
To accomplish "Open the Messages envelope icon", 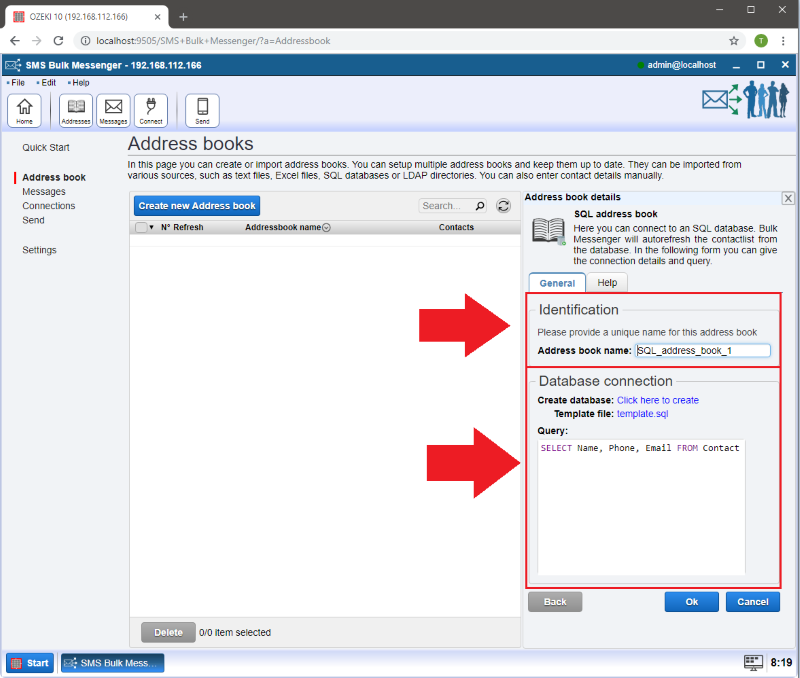I will 113,110.
